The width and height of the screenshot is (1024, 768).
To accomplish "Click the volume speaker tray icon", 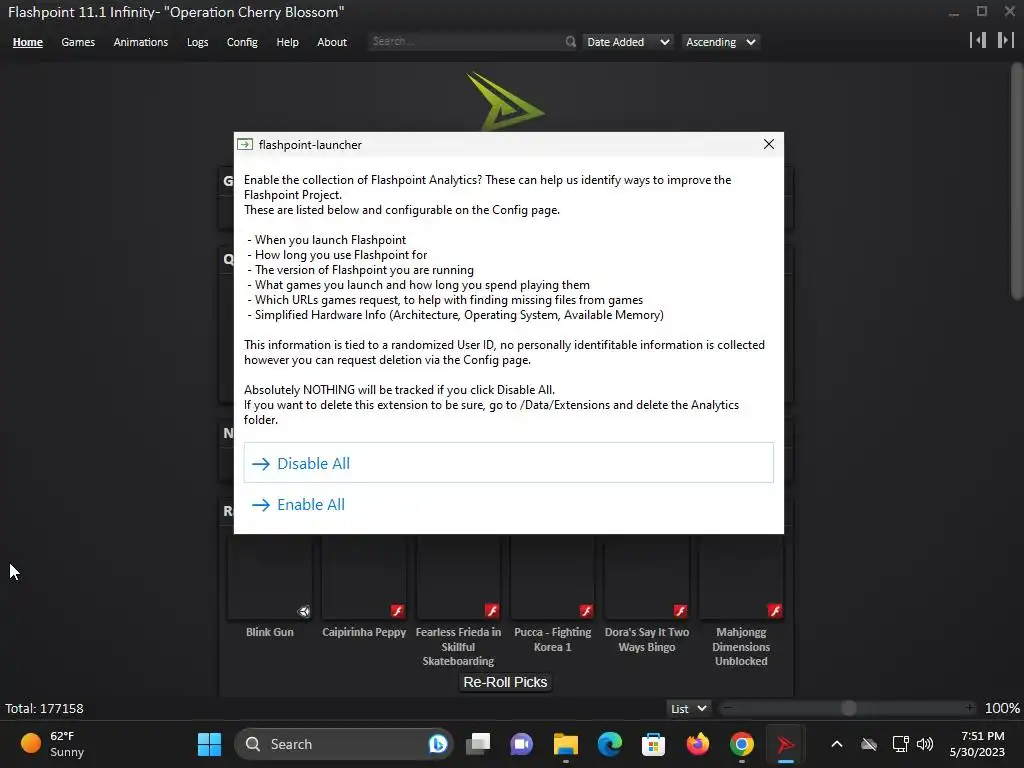I will point(925,744).
